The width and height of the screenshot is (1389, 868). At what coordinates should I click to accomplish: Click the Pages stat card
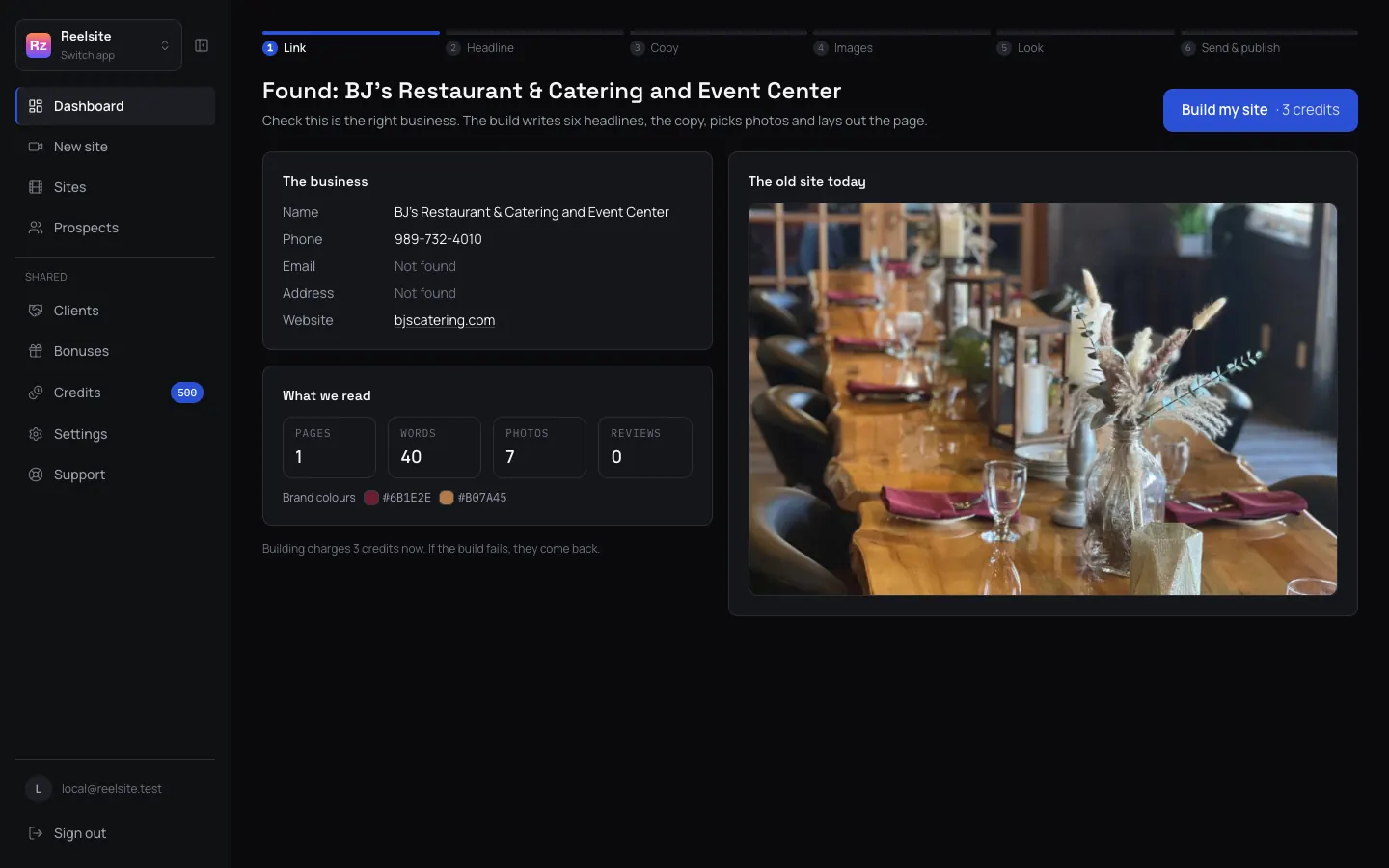pyautogui.click(x=329, y=448)
